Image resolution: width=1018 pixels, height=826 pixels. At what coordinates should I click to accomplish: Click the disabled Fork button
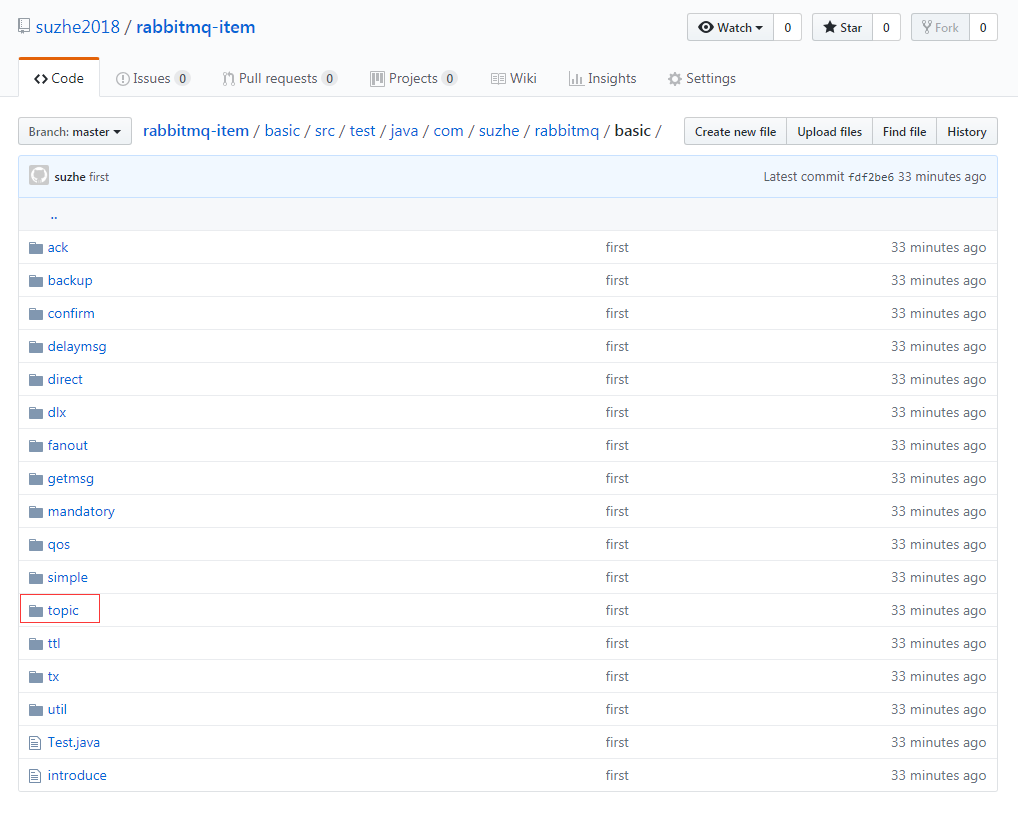(x=940, y=27)
